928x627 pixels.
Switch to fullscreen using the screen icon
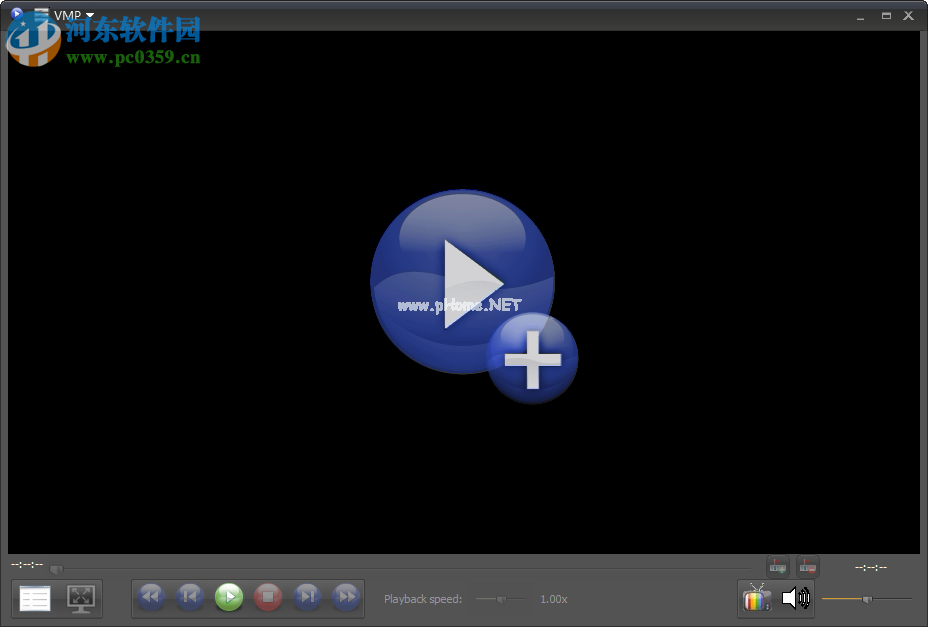(x=81, y=599)
